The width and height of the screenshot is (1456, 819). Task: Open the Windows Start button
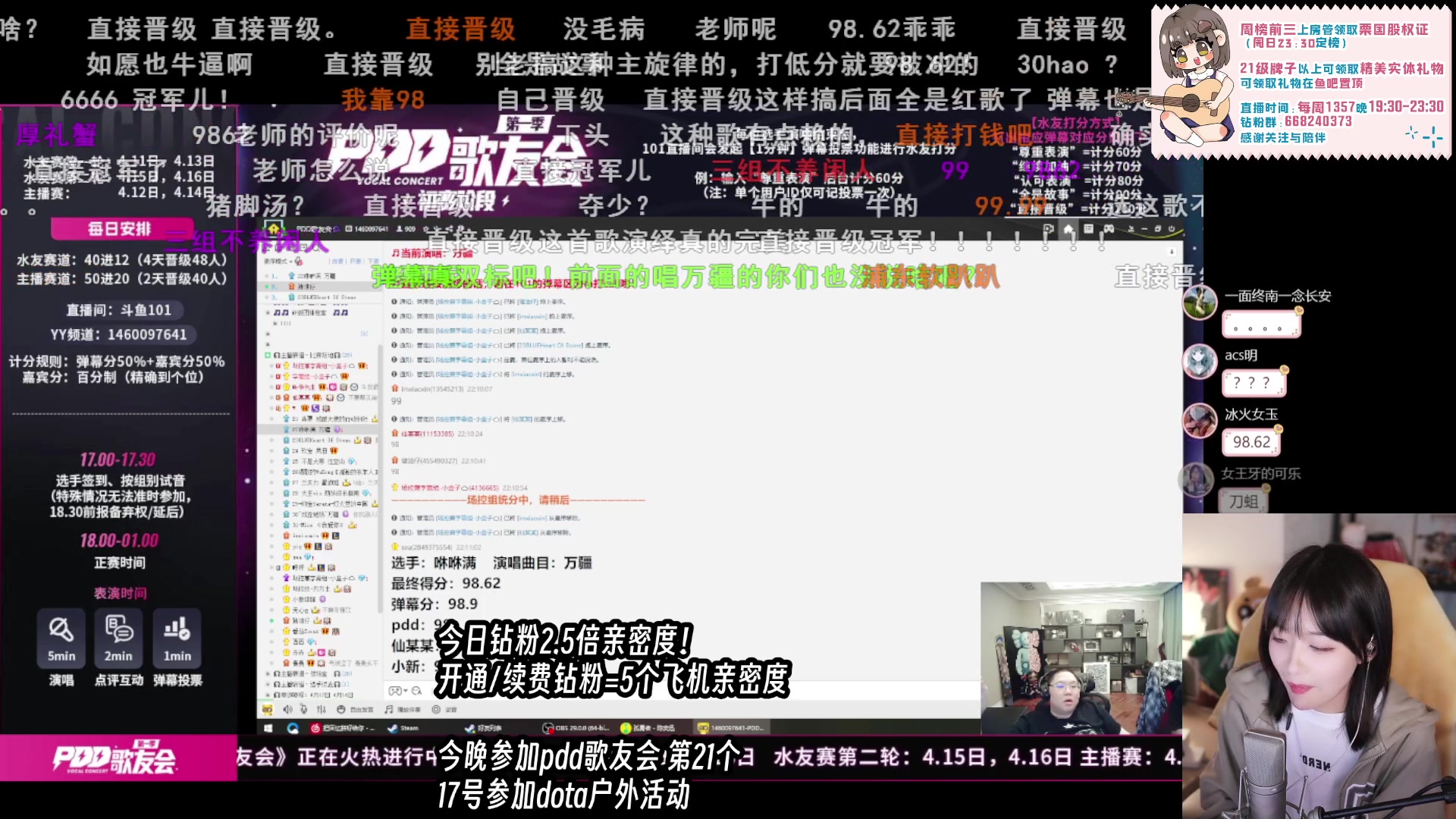point(268,728)
